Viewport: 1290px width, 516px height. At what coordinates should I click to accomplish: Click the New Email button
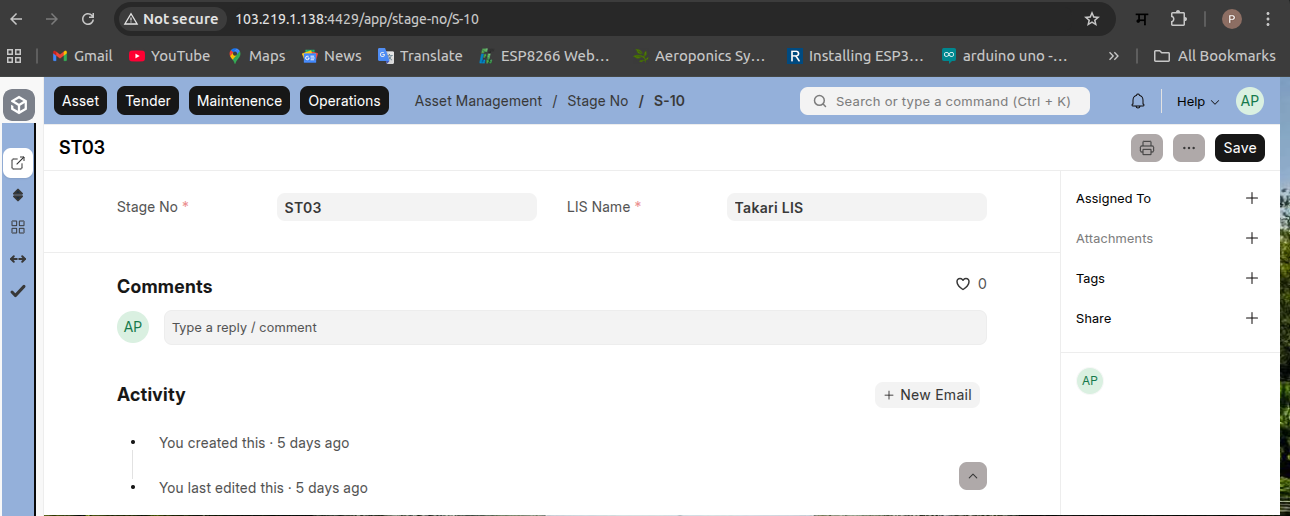coord(927,395)
